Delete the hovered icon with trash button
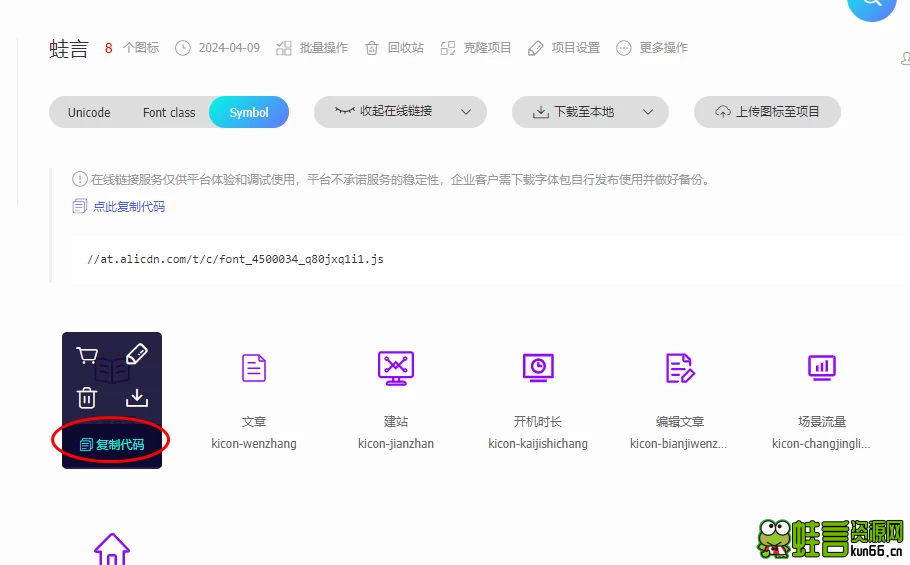The image size is (910, 565). pyautogui.click(x=87, y=397)
